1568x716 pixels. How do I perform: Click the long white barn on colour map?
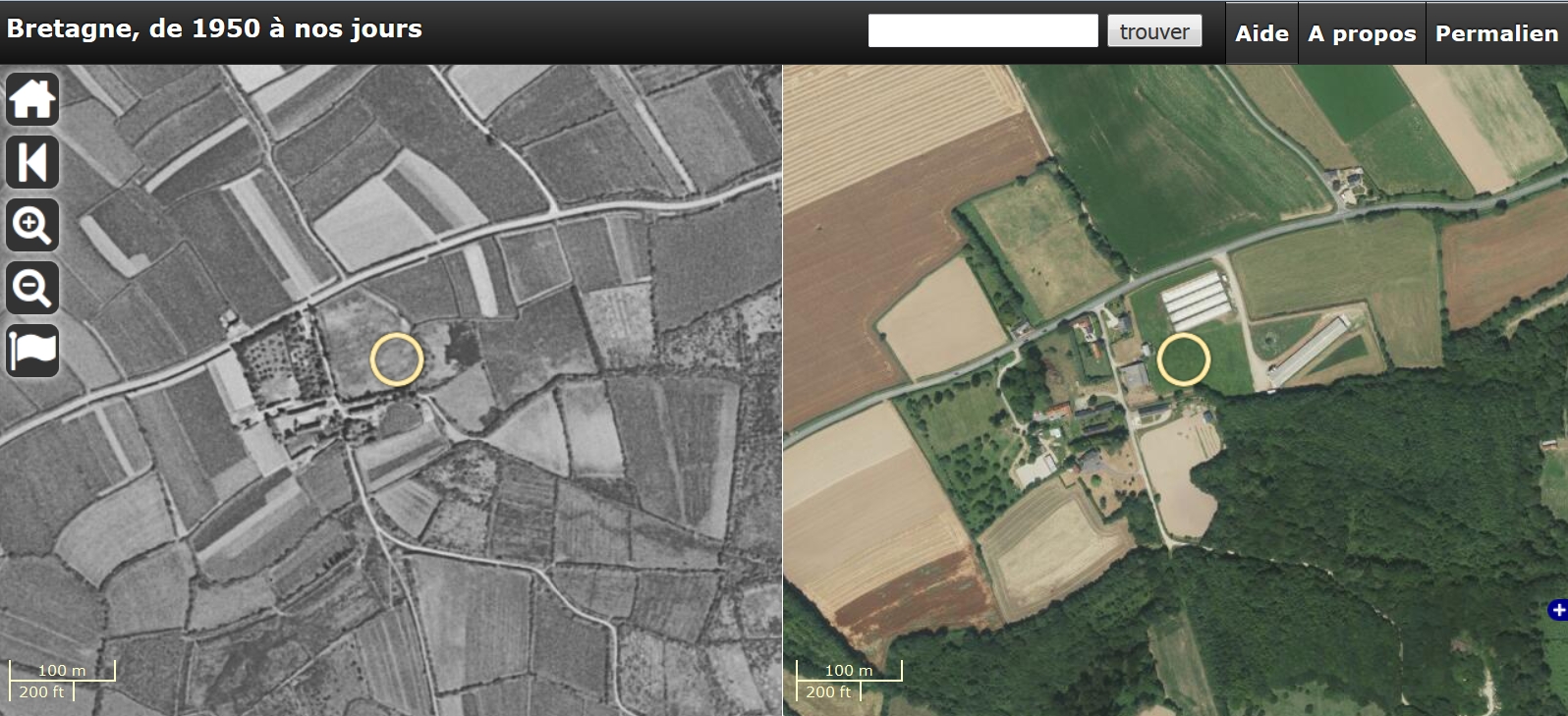click(1308, 352)
